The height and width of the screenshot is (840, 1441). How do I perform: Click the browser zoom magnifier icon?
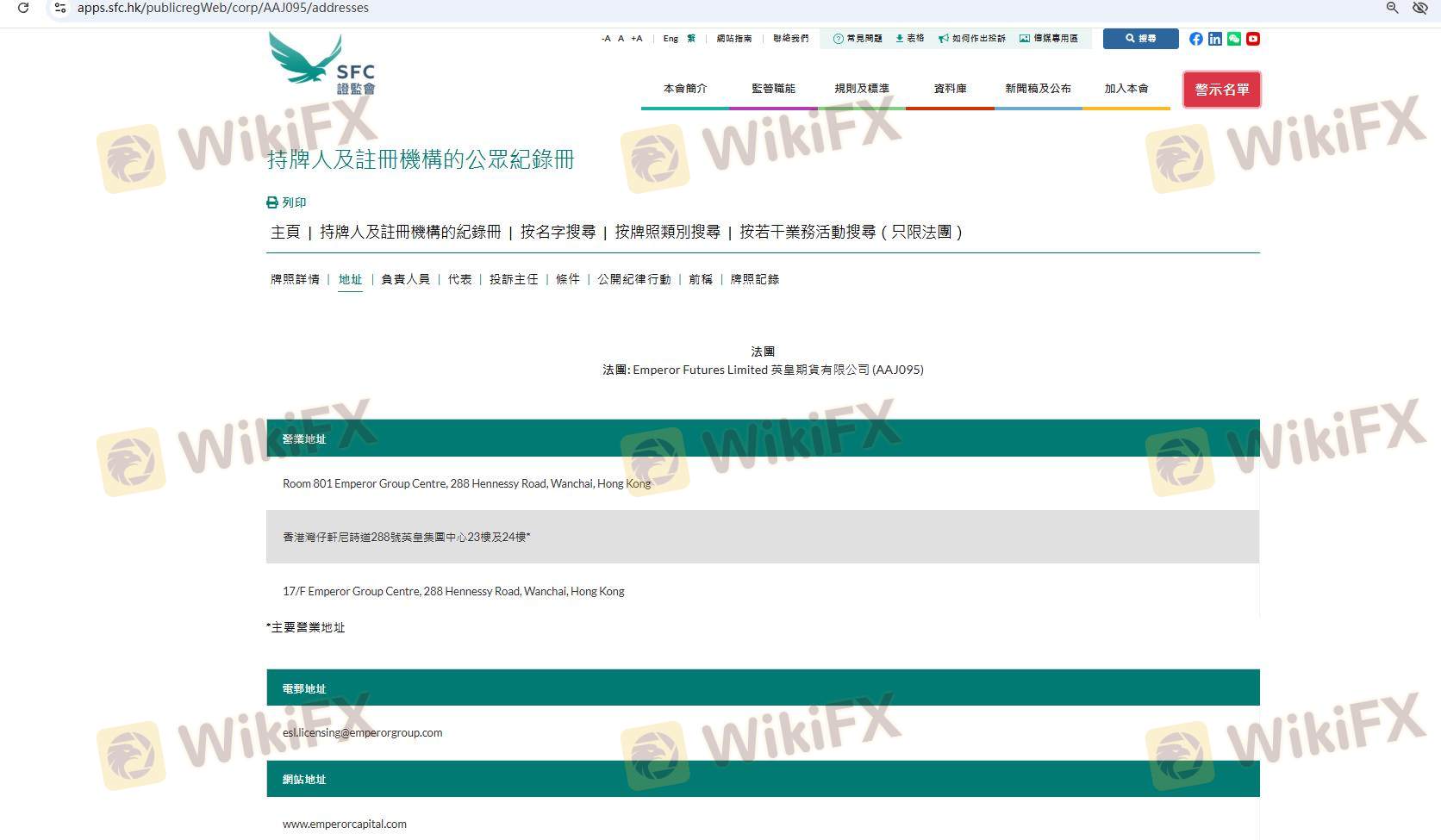click(1392, 8)
